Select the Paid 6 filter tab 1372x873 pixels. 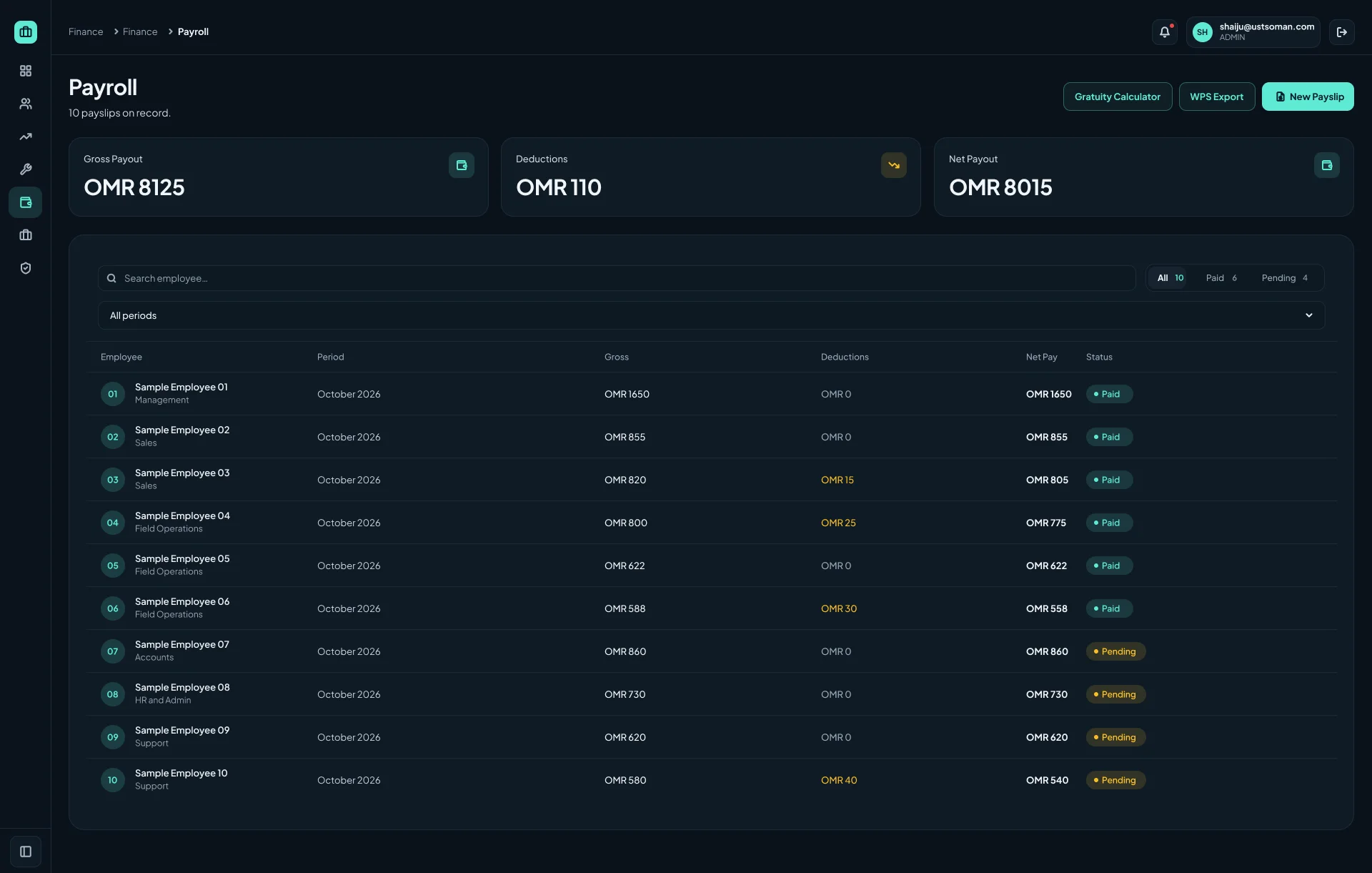tap(1221, 278)
